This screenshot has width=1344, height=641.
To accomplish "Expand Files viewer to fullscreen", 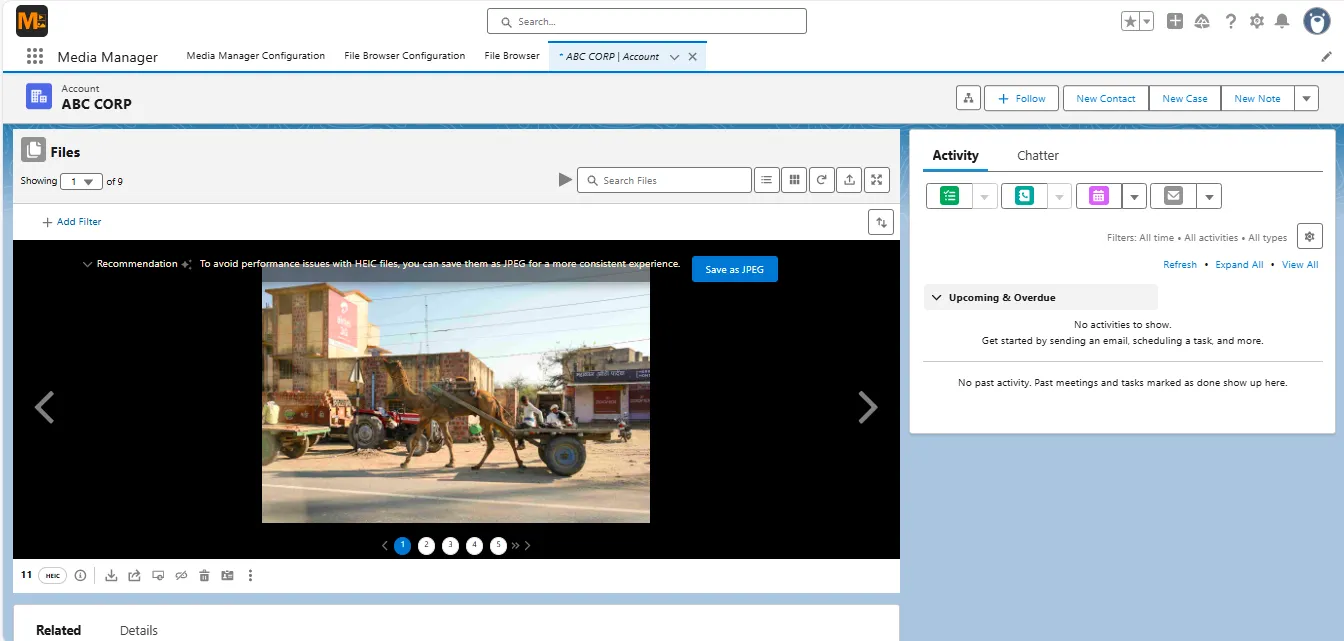I will coord(877,180).
